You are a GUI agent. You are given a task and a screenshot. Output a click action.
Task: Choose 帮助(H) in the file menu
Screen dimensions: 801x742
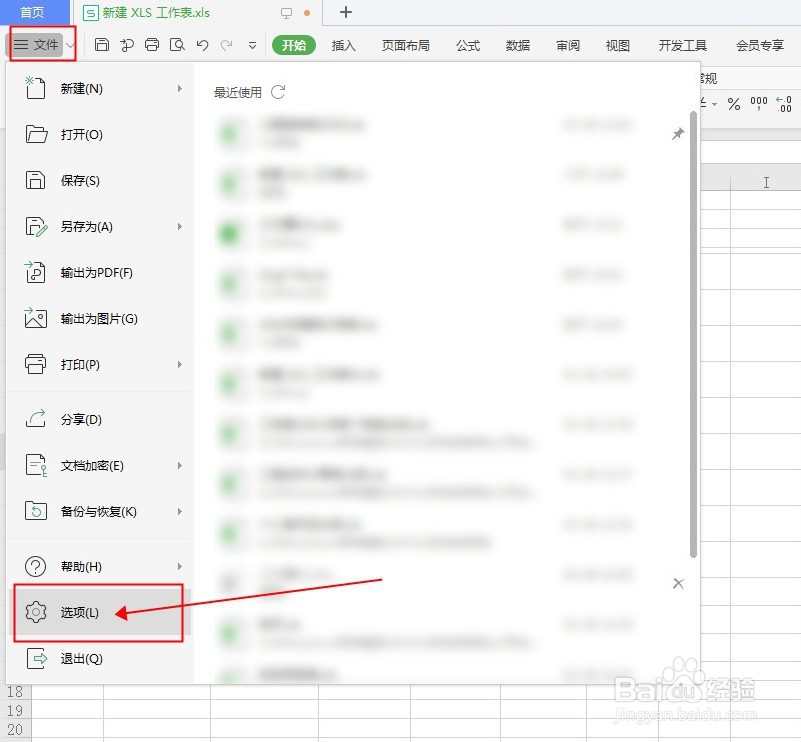100,567
